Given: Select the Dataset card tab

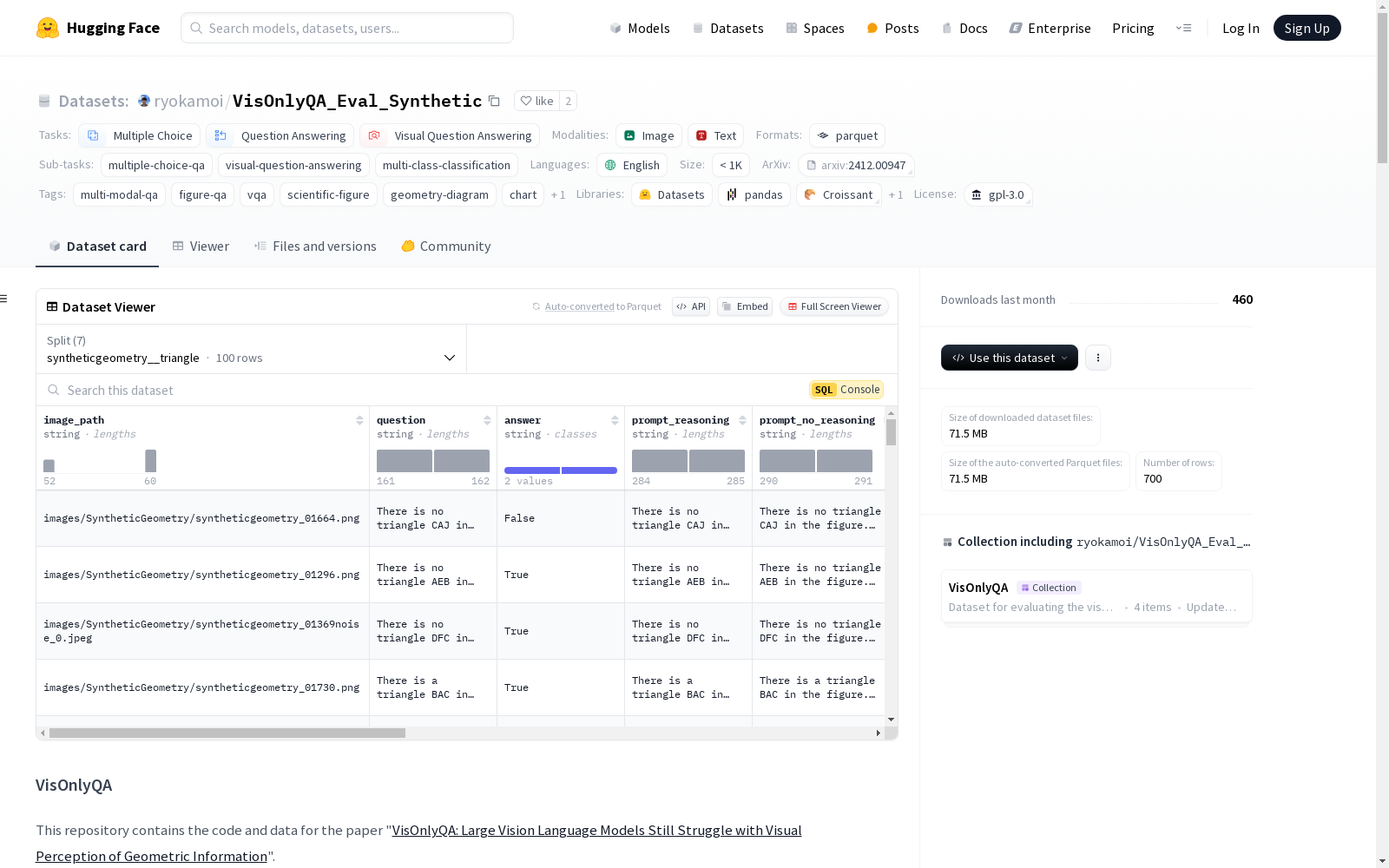Looking at the screenshot, I should click(97, 247).
